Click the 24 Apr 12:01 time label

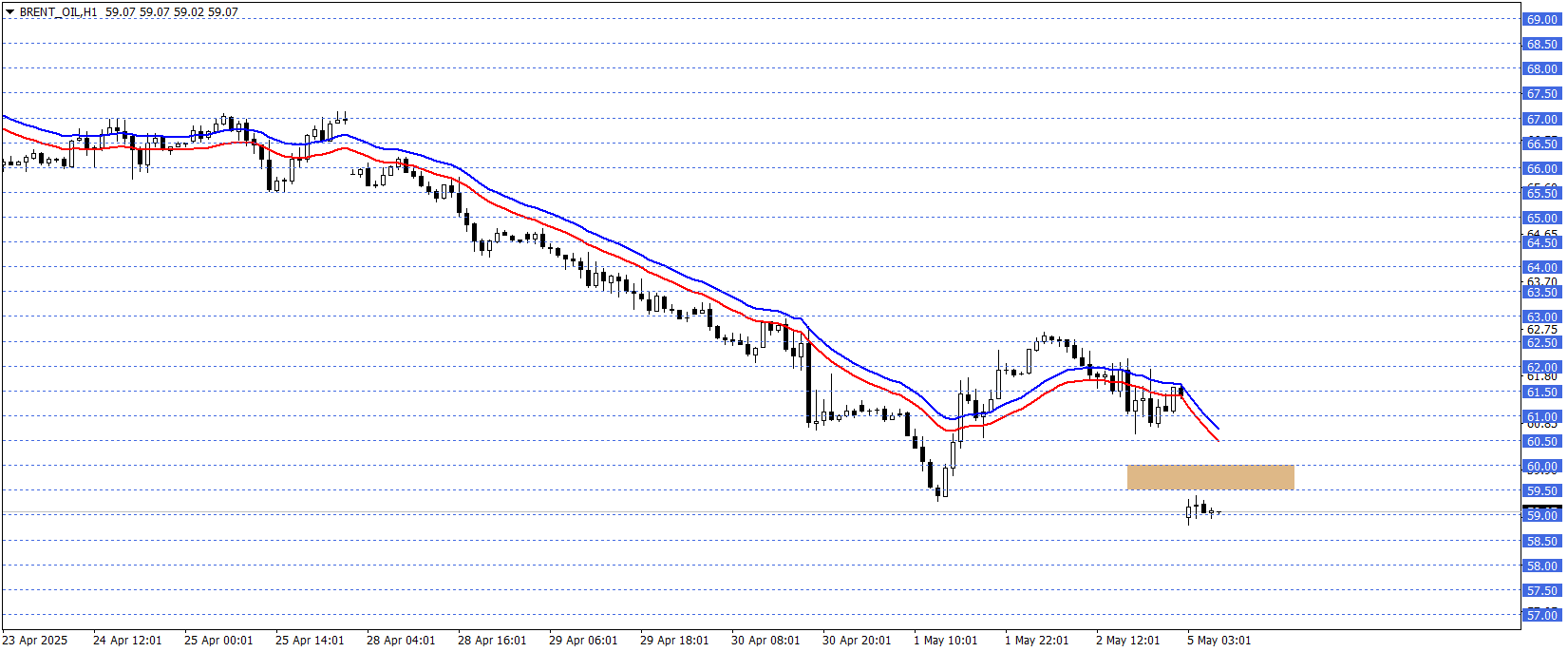(127, 640)
